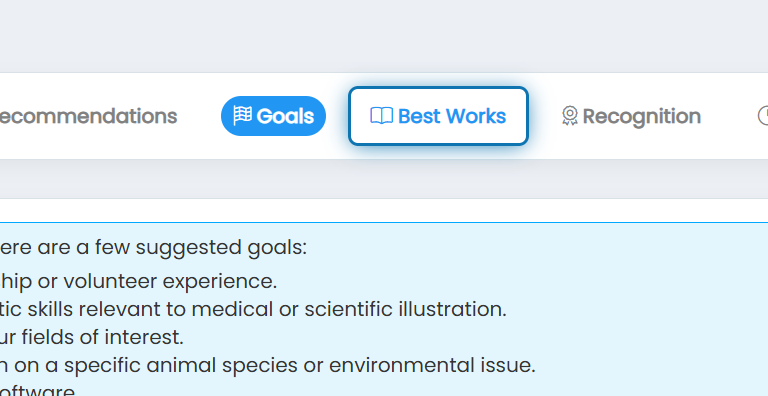Select the Goals tab pill

click(273, 116)
